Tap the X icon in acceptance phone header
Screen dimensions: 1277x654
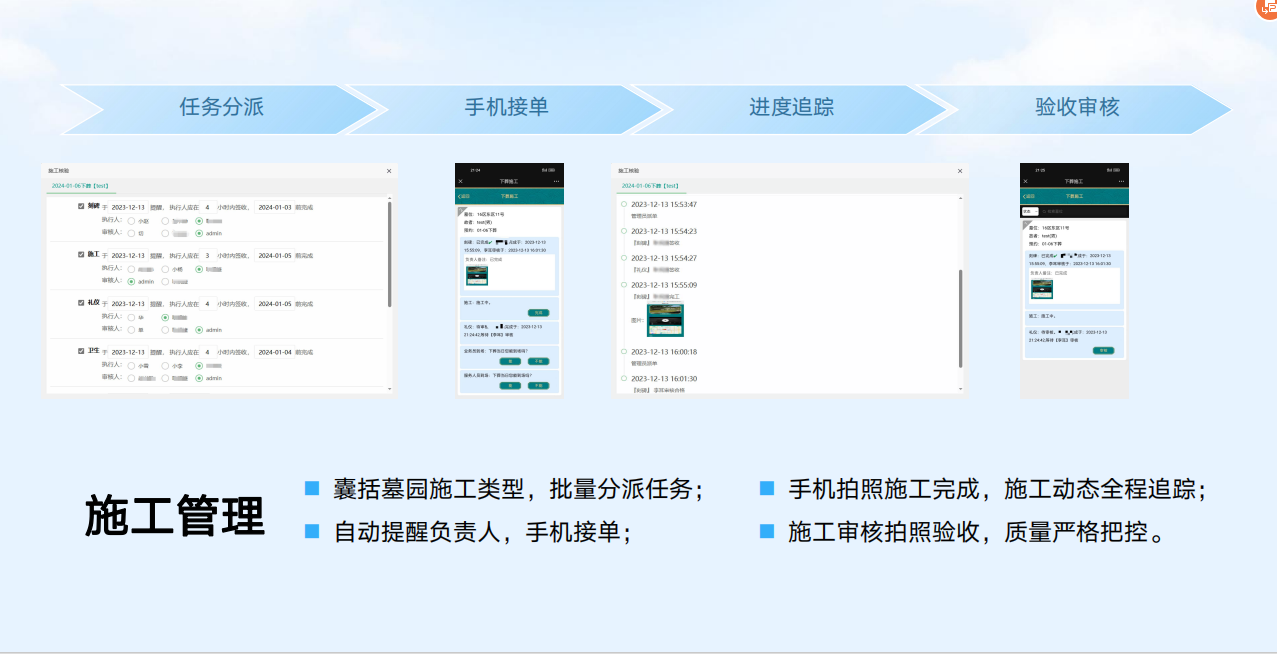(x=1026, y=181)
